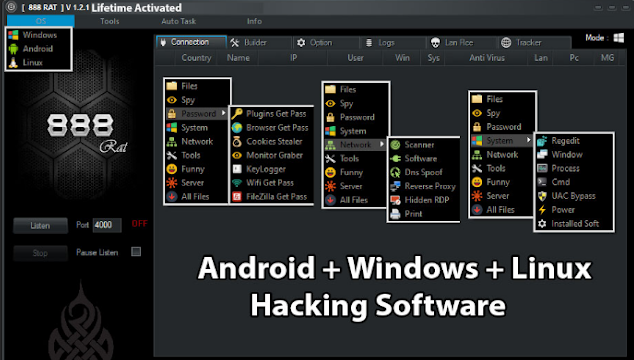Click the Reverse Proxy computers icon

pyautogui.click(x=395, y=186)
